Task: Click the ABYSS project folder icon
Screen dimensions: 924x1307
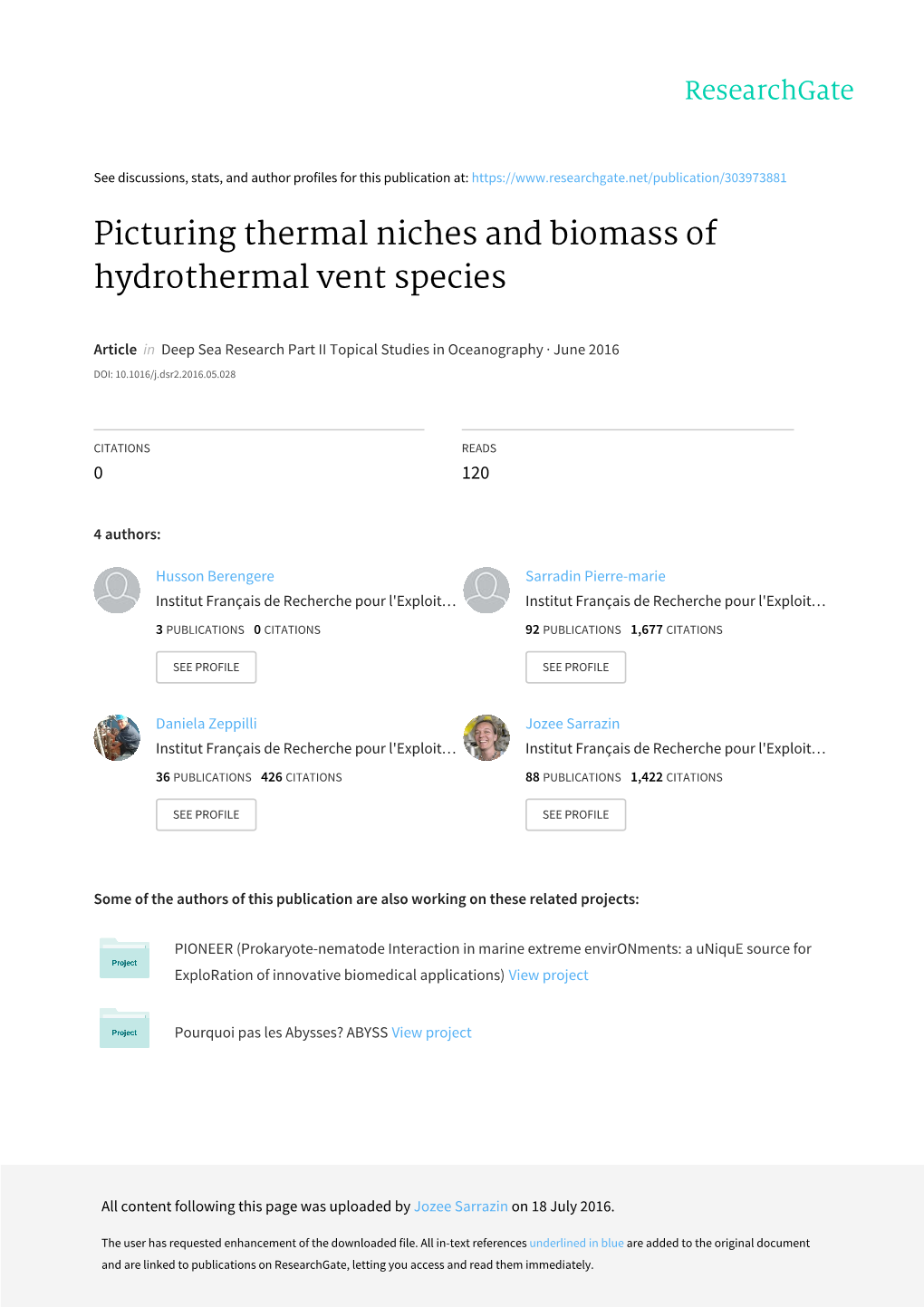Action: 124,1029
